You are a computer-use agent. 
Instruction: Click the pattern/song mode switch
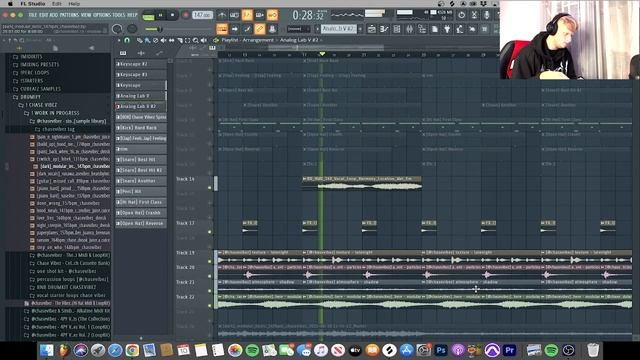[x=148, y=16]
